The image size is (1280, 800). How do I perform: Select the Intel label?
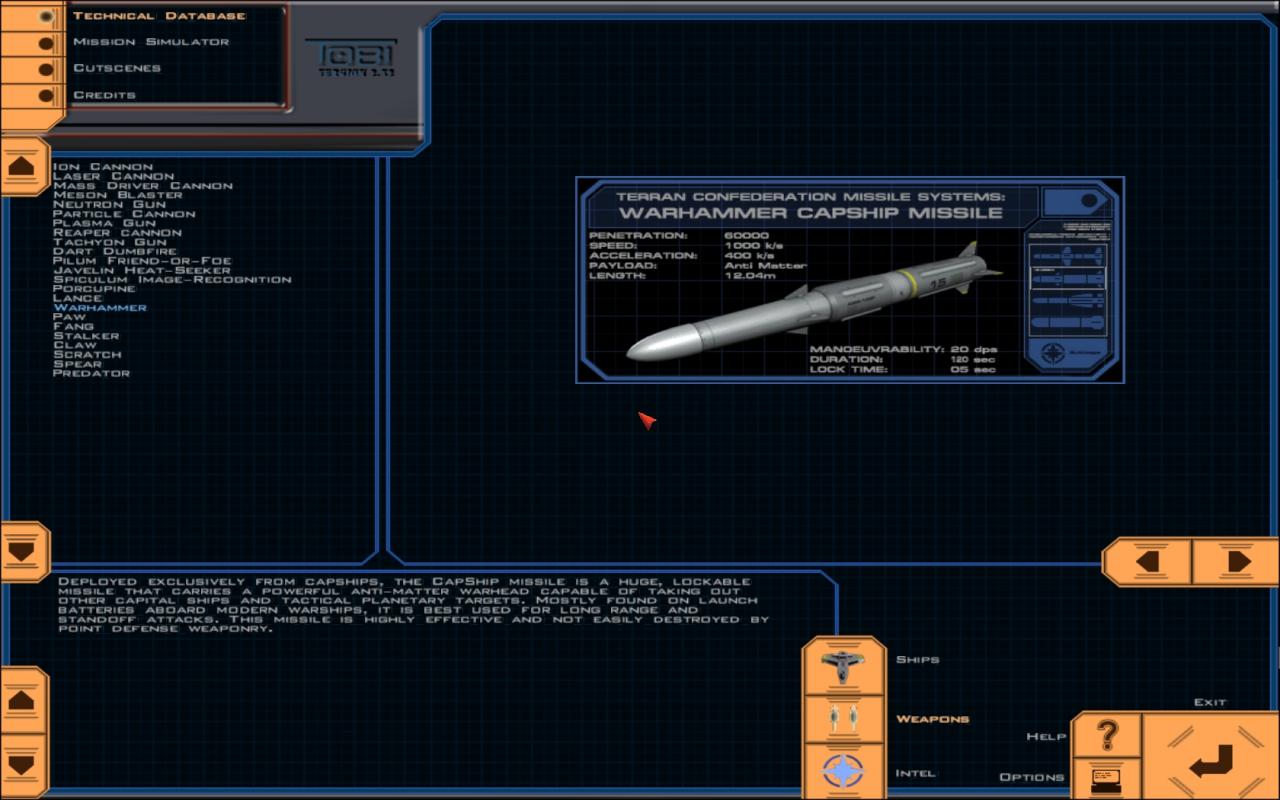(916, 773)
